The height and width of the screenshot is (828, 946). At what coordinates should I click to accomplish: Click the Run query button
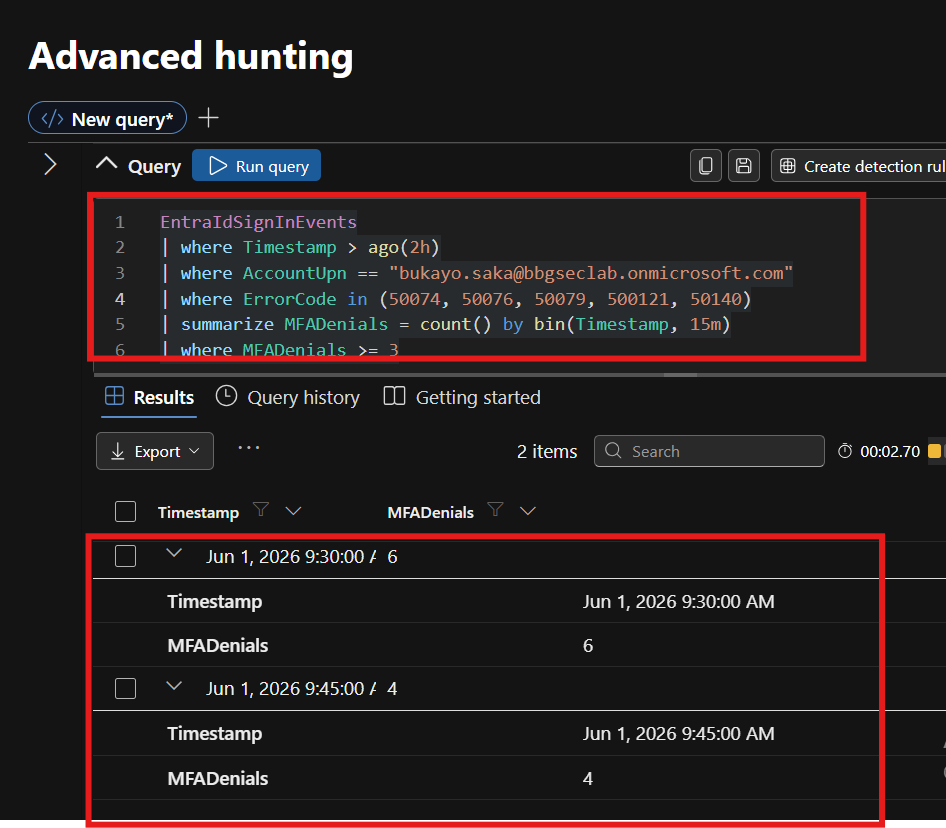click(256, 165)
